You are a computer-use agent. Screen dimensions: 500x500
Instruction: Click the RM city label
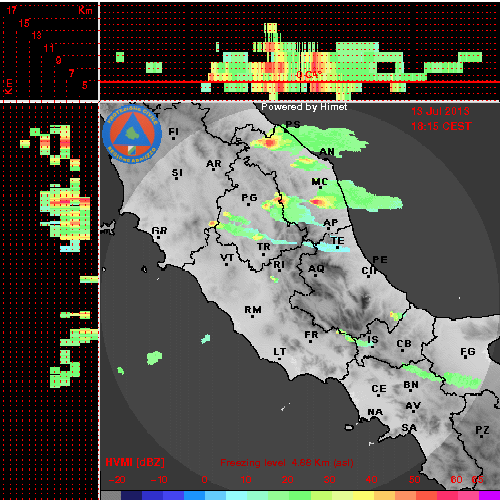(253, 310)
